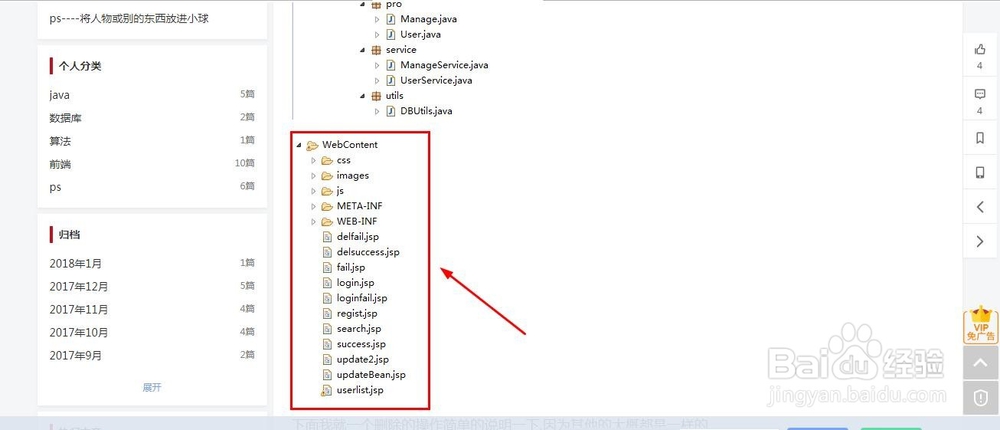Click the 个人分类 section heading
1000x430 pixels.
click(x=80, y=66)
